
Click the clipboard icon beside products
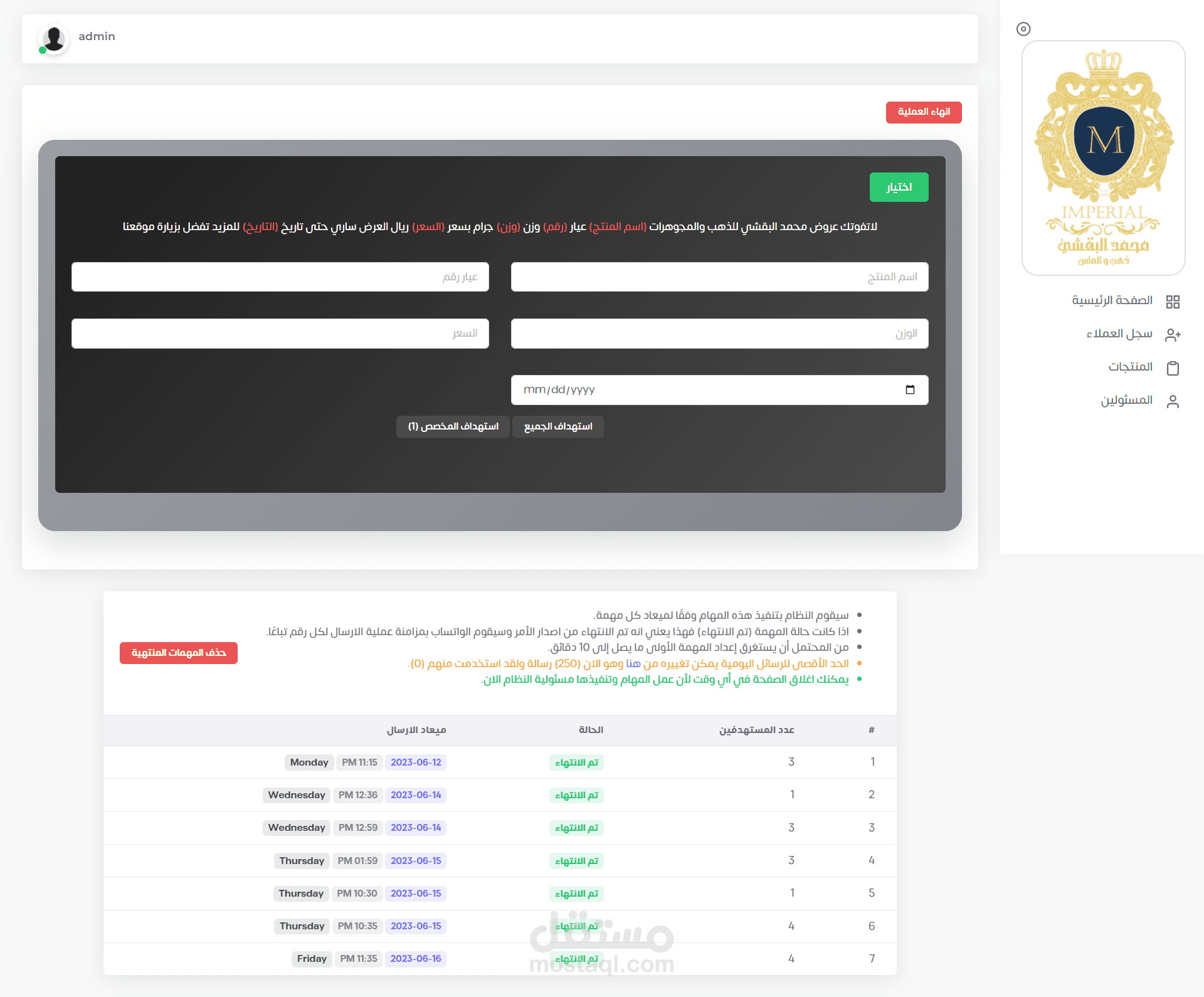pos(1173,368)
